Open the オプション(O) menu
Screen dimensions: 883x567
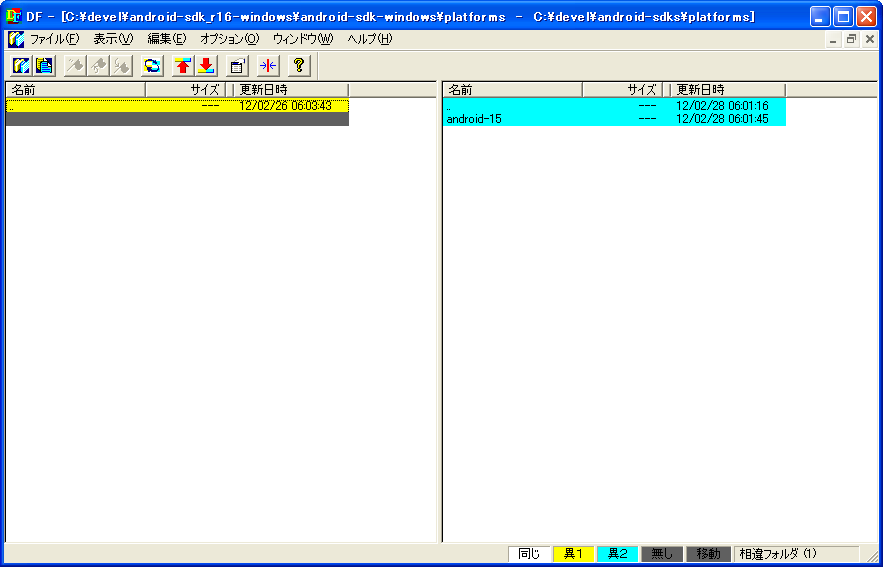tap(229, 39)
